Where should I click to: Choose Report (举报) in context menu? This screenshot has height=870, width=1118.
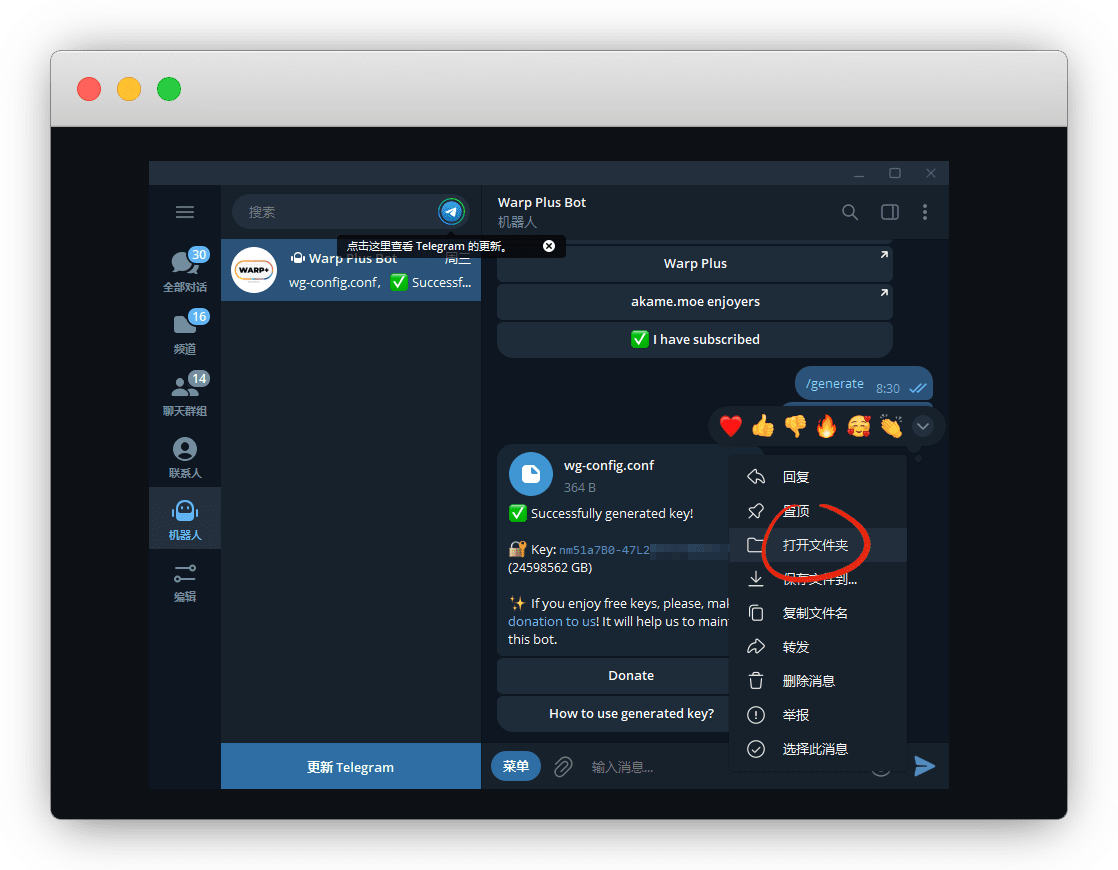(818, 715)
